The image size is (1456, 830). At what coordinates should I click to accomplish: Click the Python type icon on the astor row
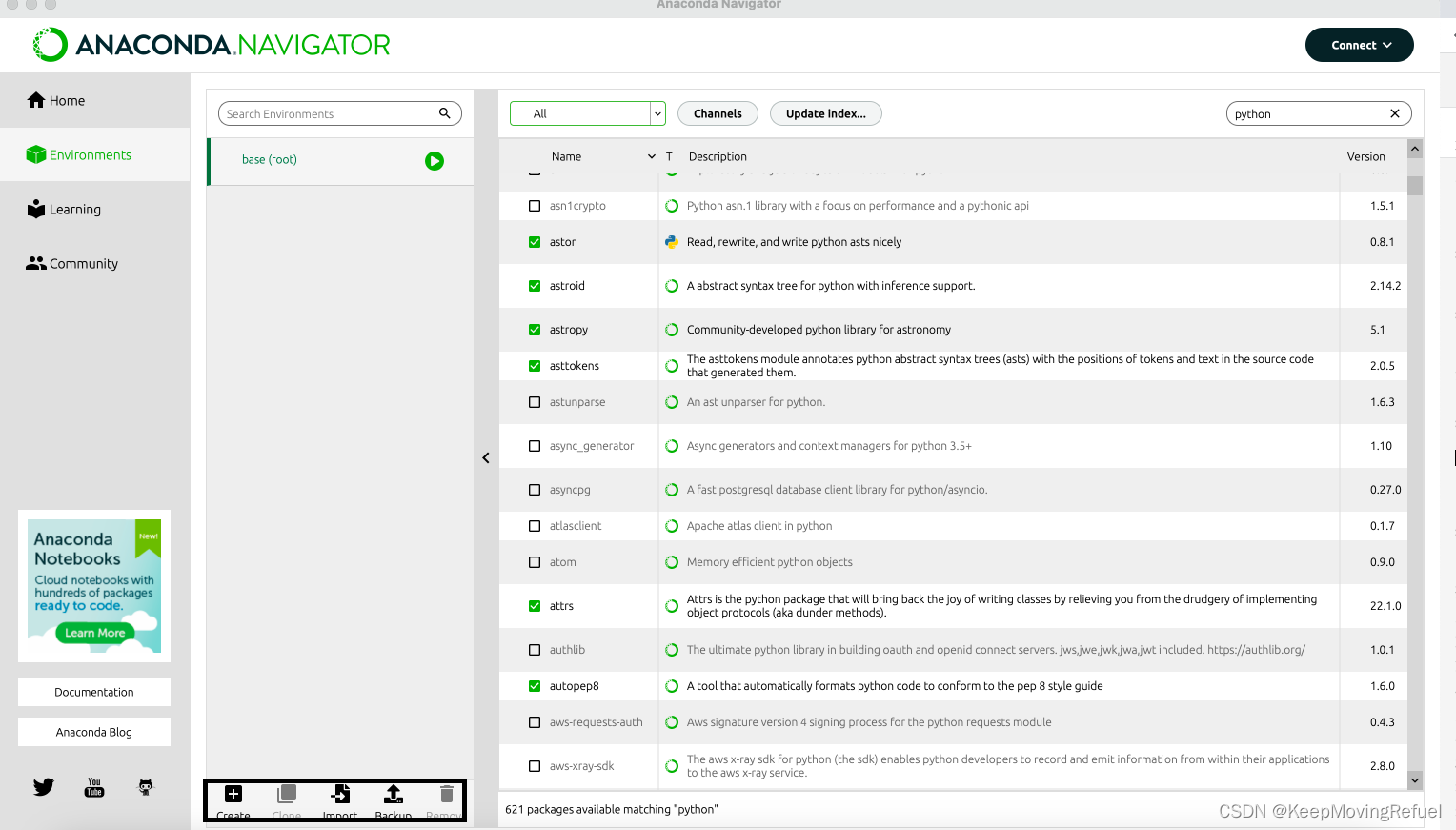click(x=672, y=242)
